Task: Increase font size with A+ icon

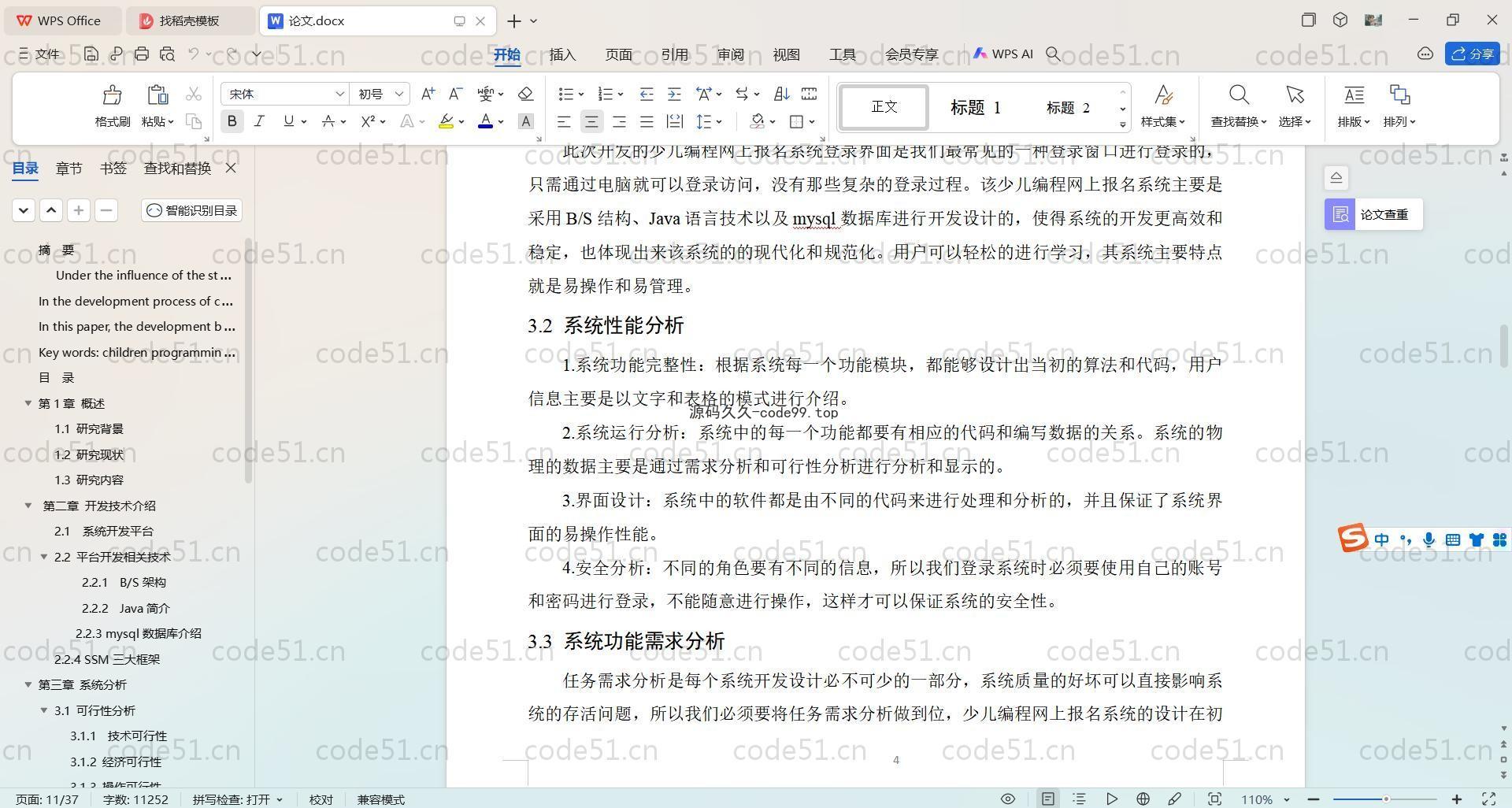Action: [428, 94]
